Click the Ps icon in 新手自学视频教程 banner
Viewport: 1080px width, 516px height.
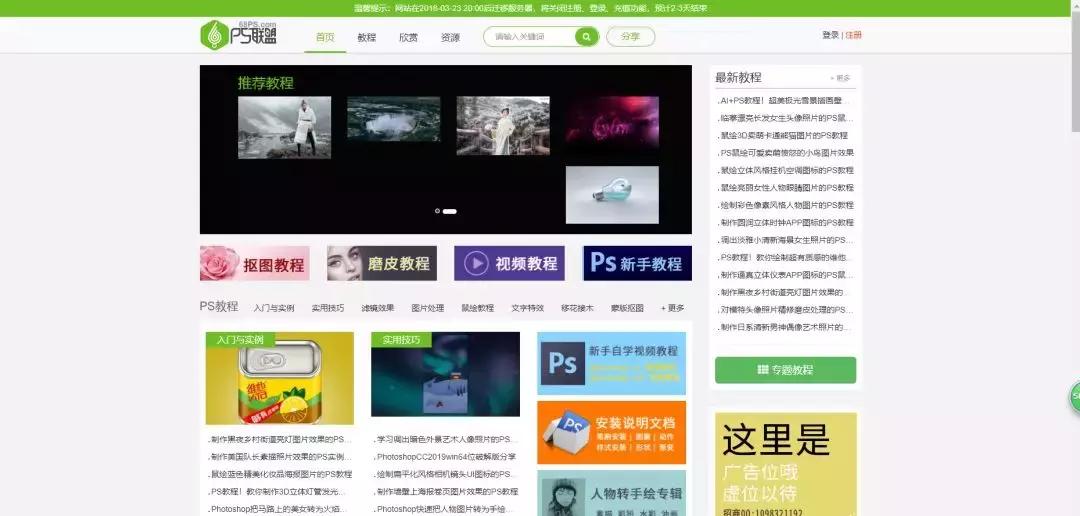[563, 363]
